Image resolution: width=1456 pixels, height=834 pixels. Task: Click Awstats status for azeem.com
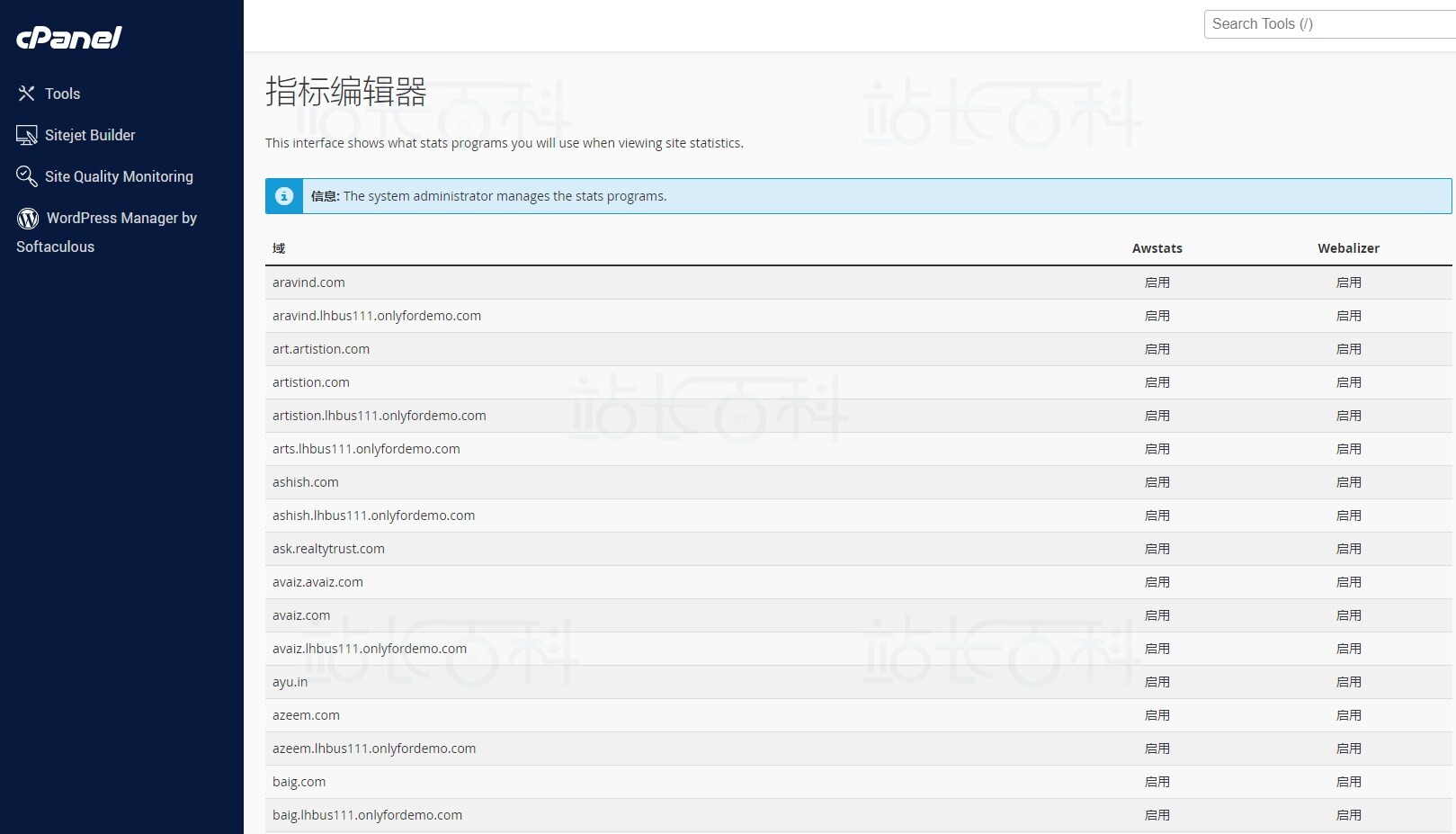click(x=1157, y=715)
